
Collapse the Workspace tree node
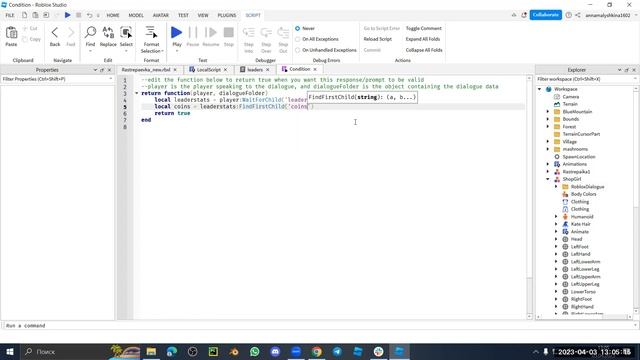pyautogui.click(x=540, y=89)
